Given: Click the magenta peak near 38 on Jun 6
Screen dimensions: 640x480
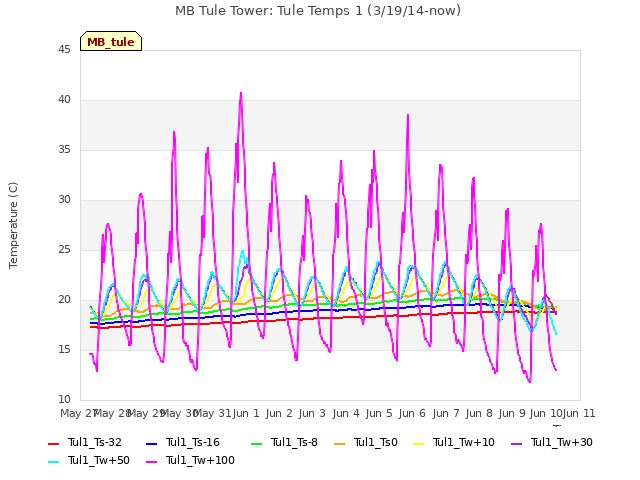Looking at the screenshot, I should coord(408,116).
